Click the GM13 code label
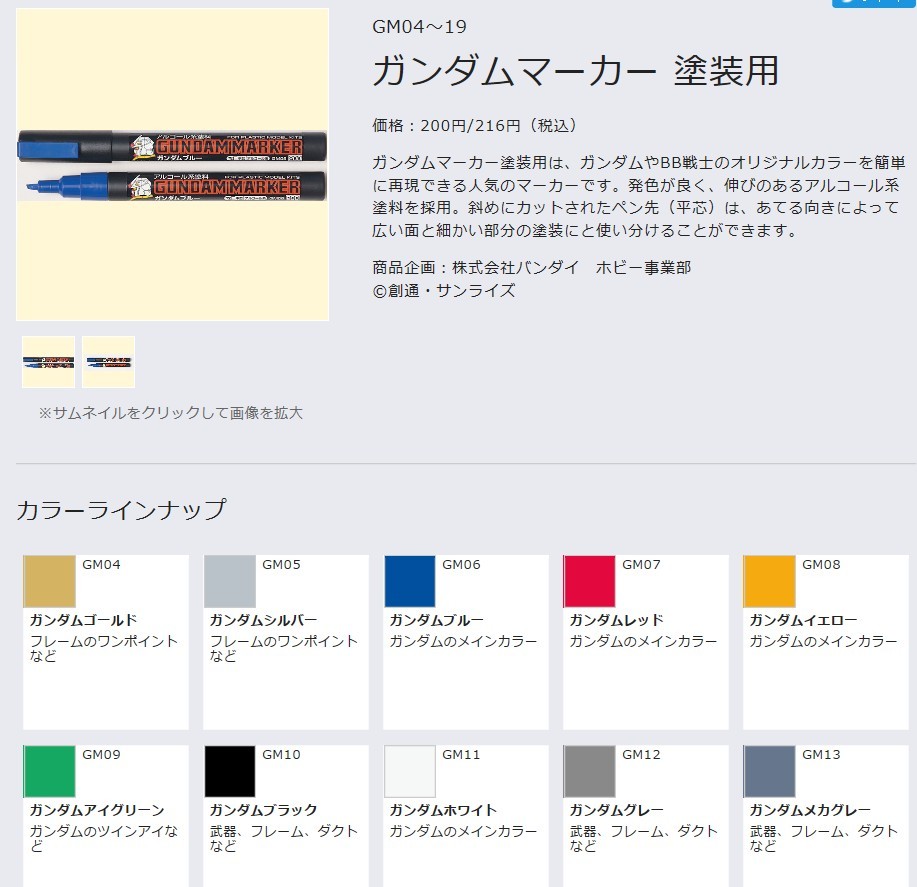This screenshot has height=887, width=917. pos(821,755)
